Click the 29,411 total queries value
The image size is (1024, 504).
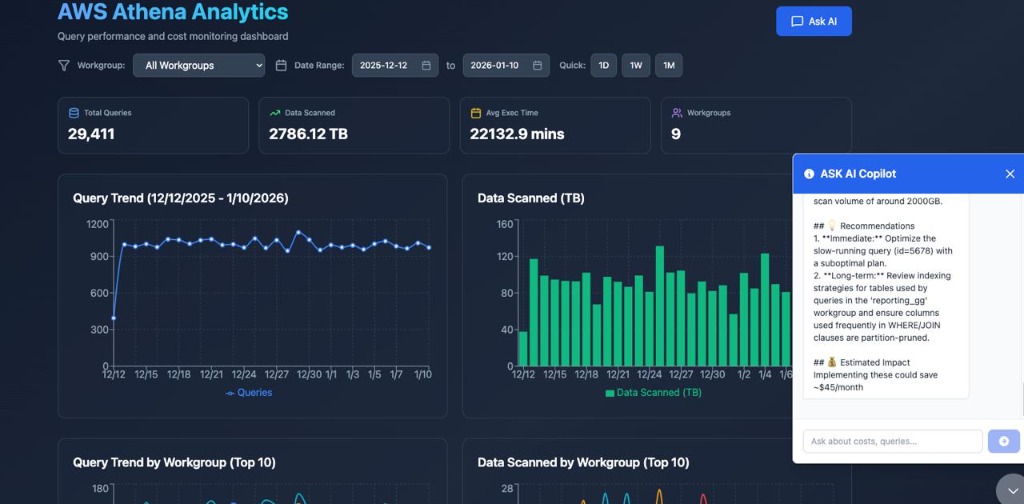[x=91, y=134]
